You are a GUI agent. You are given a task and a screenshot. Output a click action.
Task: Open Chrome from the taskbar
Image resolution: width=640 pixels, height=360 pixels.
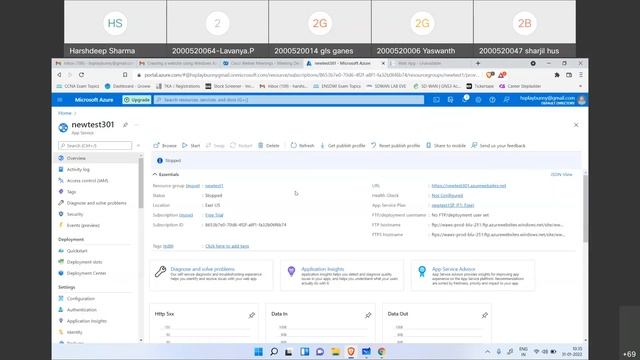point(382,352)
